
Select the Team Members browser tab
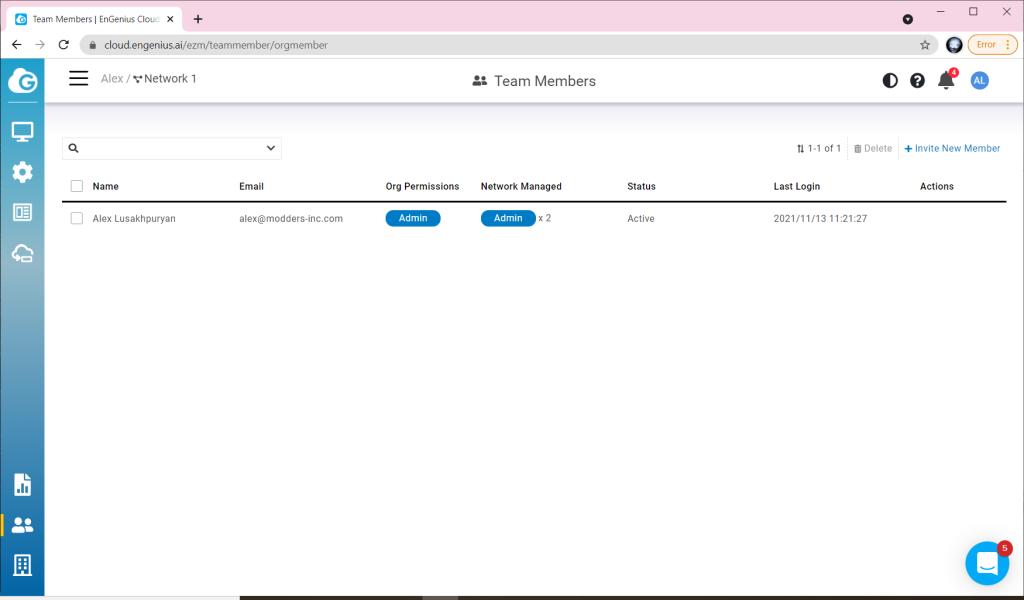point(95,19)
